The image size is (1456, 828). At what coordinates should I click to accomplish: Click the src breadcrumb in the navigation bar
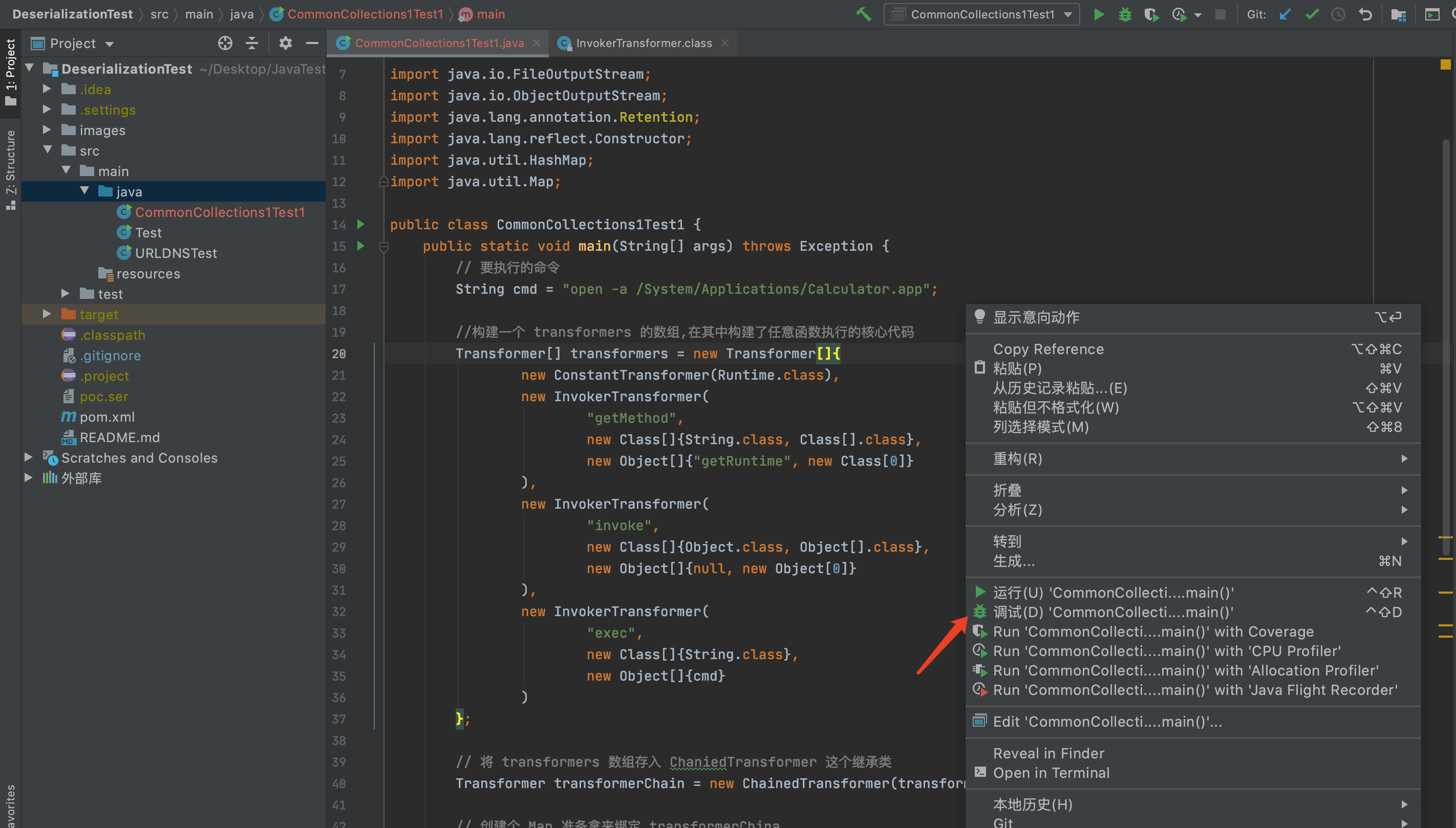coord(159,14)
